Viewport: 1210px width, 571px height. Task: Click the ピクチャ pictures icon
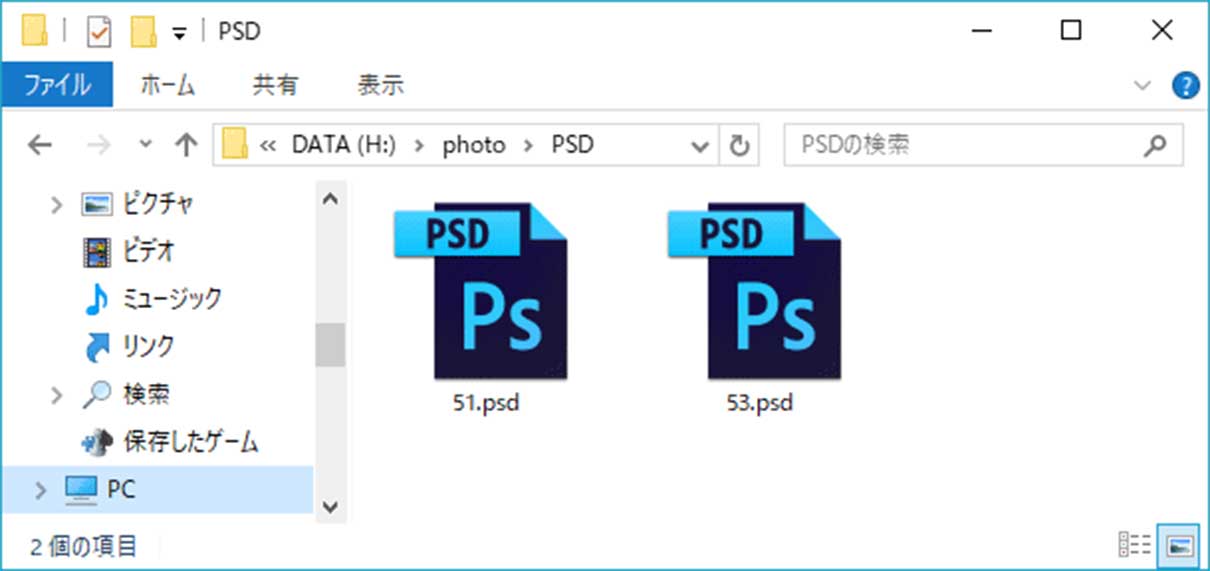click(x=96, y=204)
